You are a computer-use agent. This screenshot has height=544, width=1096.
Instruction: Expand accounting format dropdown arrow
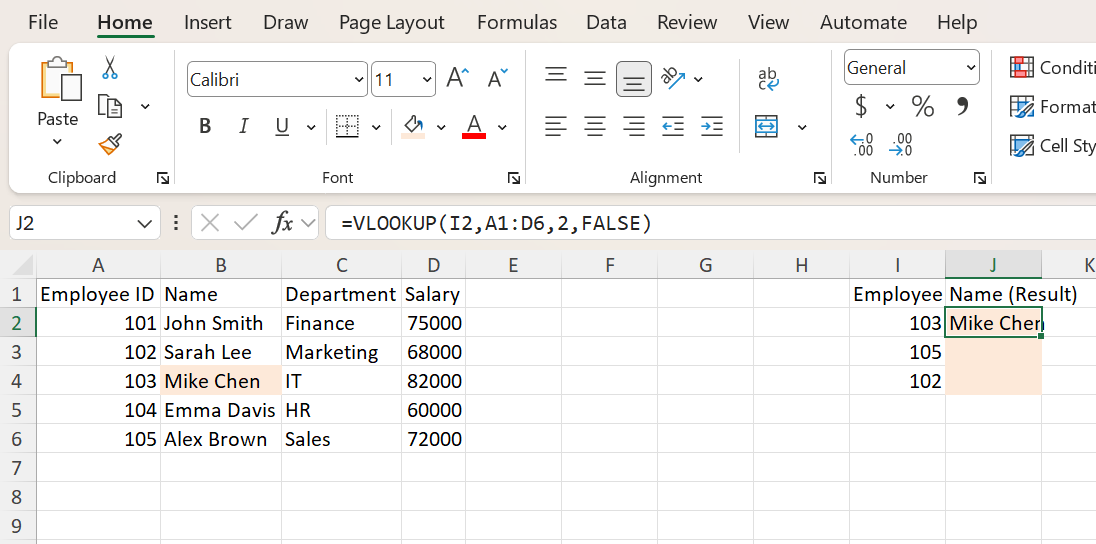click(890, 106)
